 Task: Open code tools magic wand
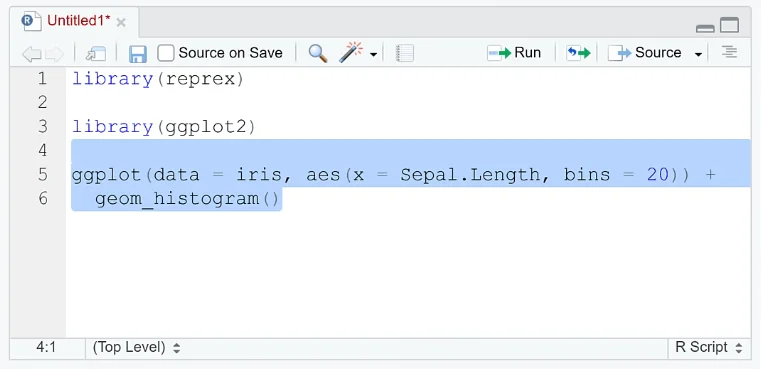click(351, 52)
